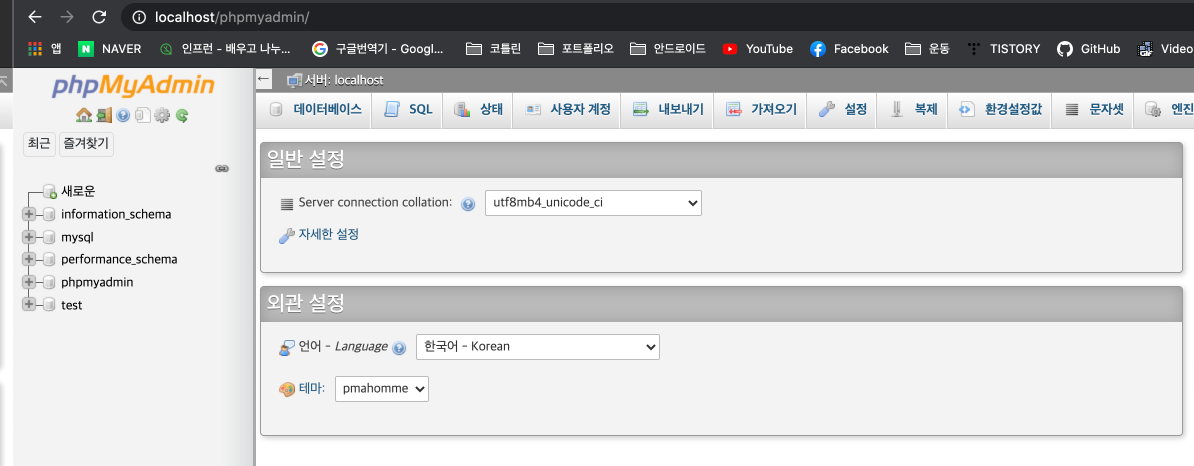Open phpMyAdmin documentation help icon

point(123,116)
